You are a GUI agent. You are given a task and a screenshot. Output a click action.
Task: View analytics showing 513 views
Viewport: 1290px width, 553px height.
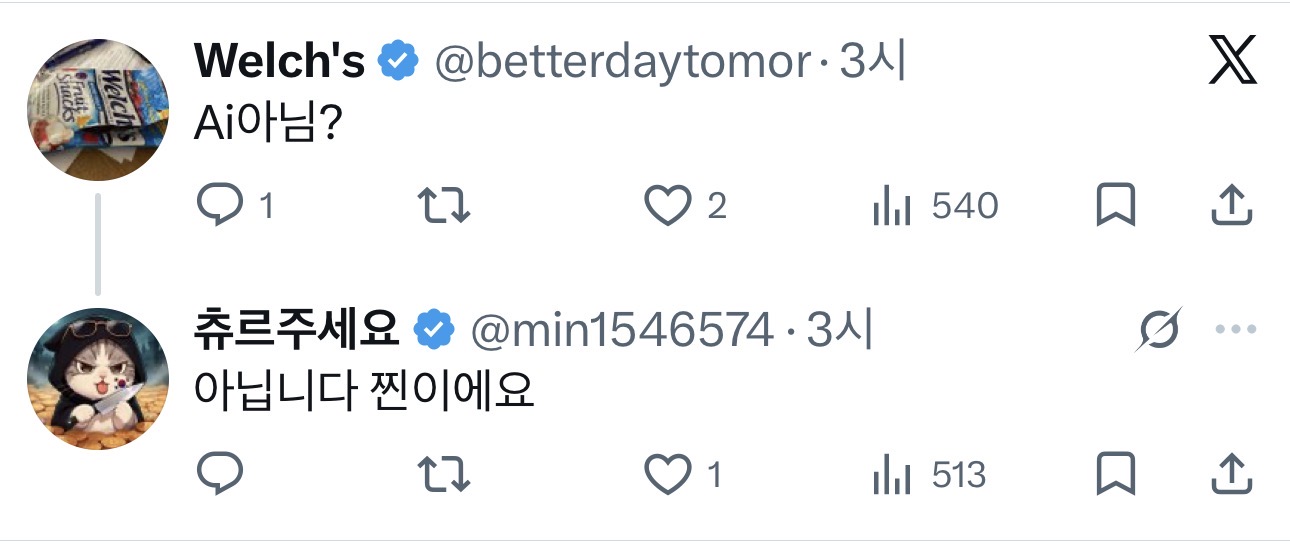click(x=928, y=474)
